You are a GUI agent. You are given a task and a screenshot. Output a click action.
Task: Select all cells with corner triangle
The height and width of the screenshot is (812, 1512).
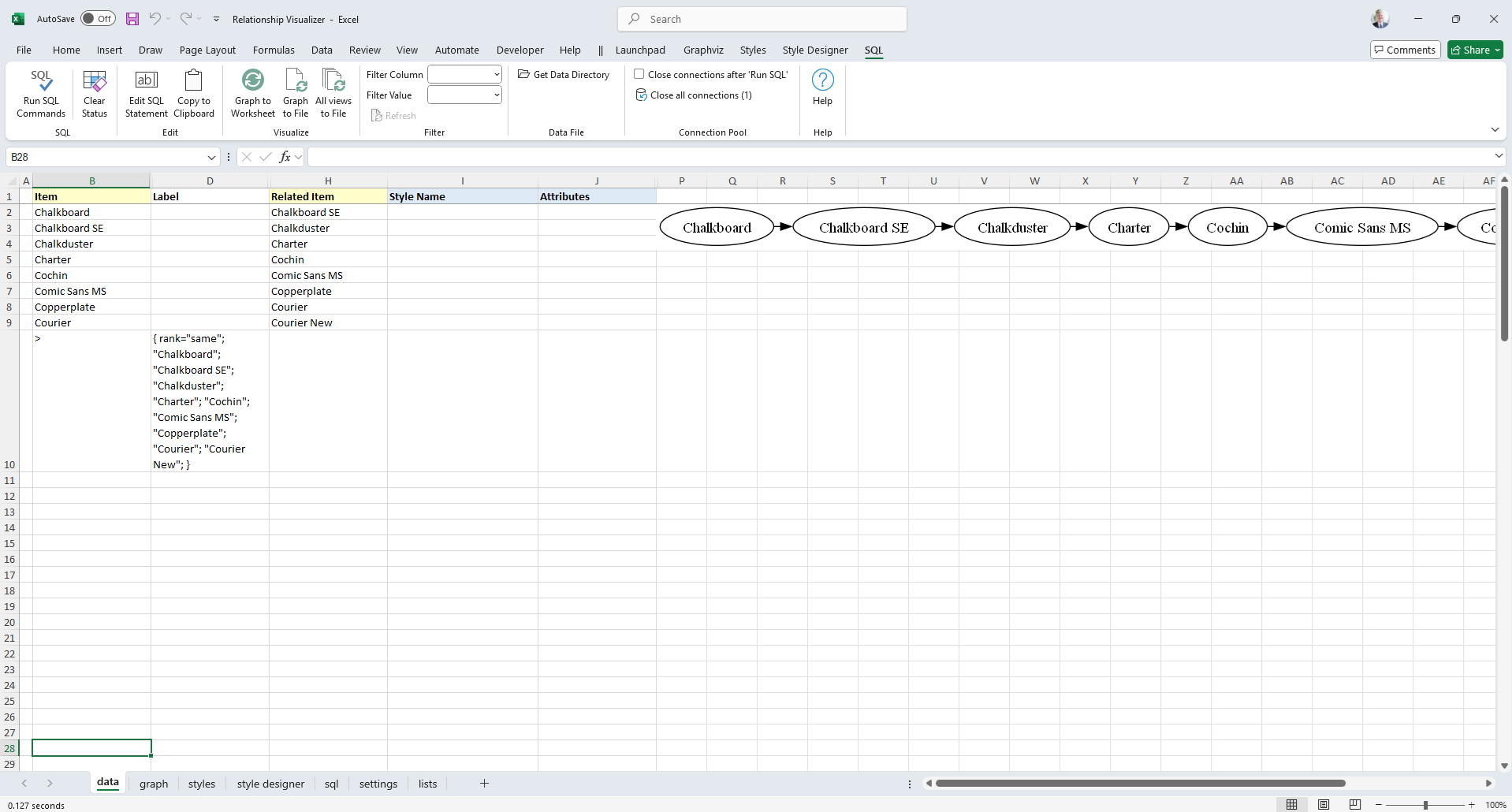(9, 181)
